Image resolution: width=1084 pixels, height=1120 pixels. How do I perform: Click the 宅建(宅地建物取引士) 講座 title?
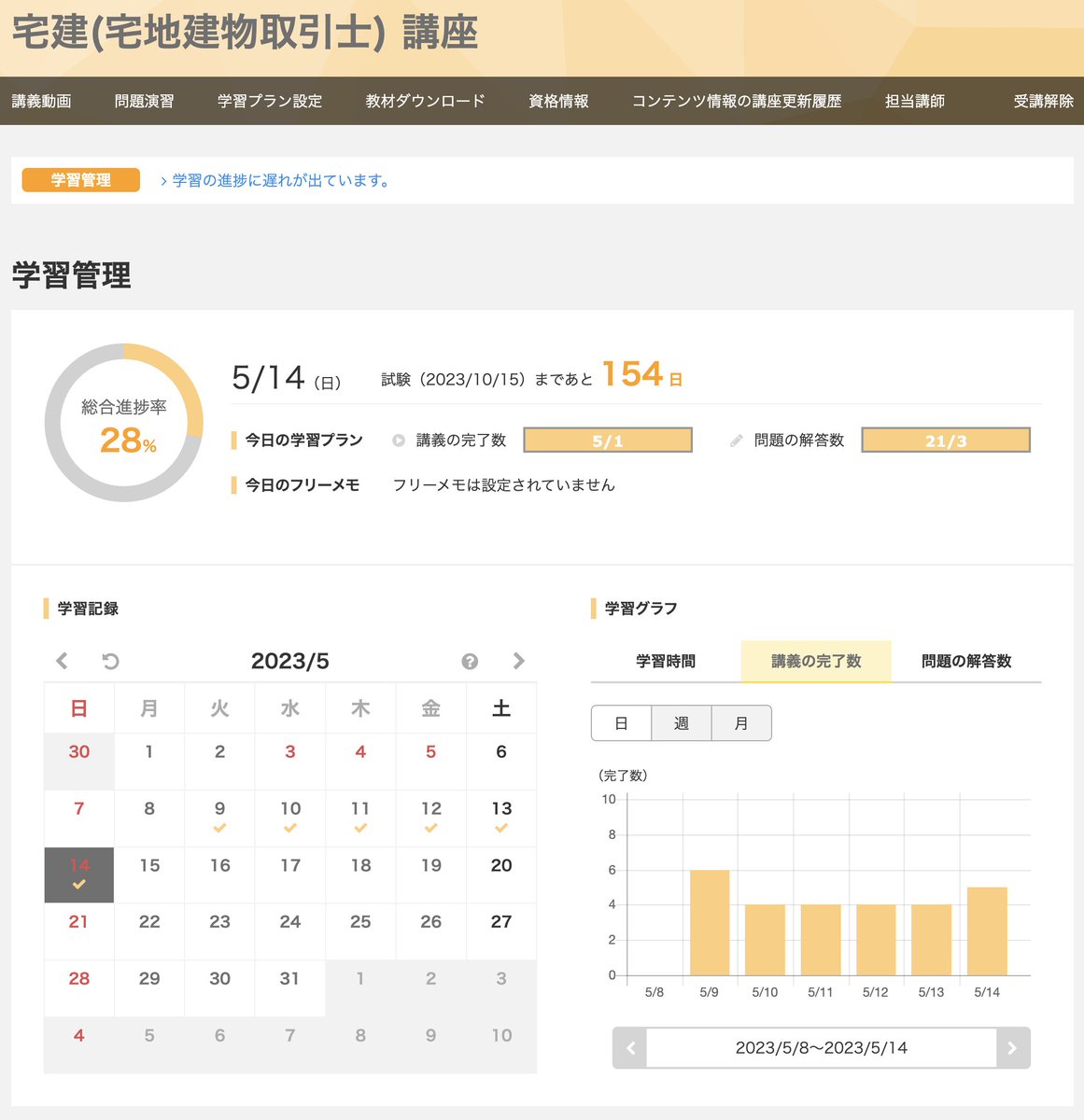(246, 34)
